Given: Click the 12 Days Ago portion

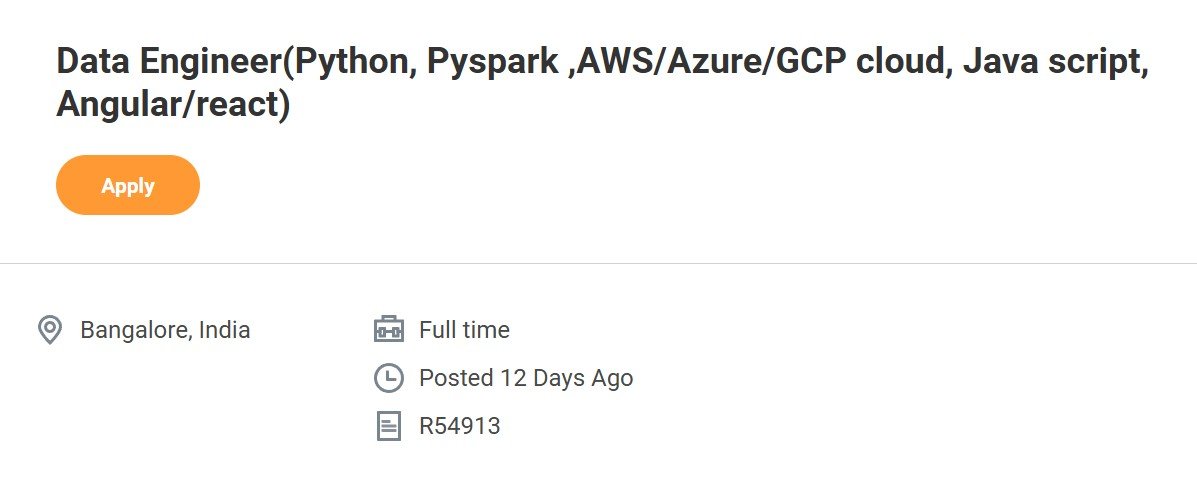Looking at the screenshot, I should coord(566,378).
